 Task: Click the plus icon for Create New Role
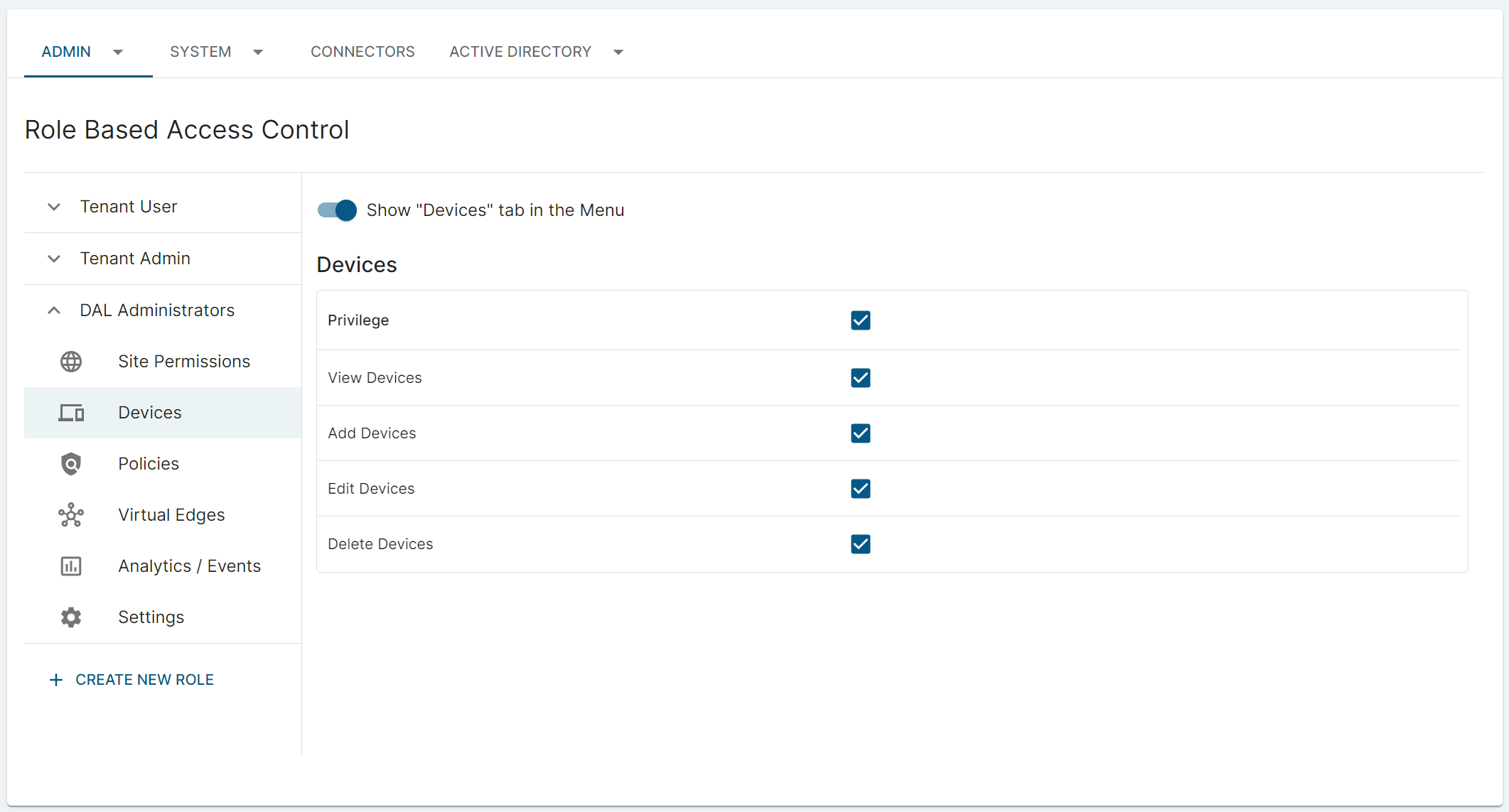point(56,680)
